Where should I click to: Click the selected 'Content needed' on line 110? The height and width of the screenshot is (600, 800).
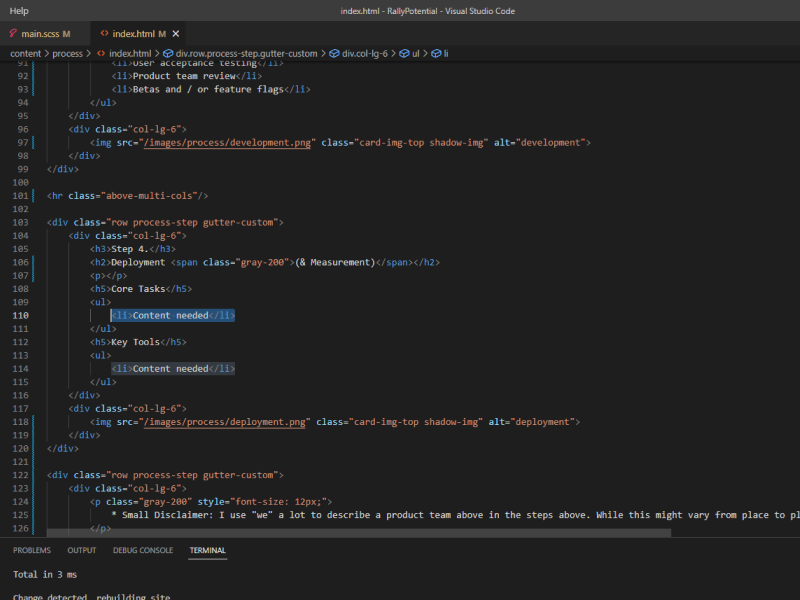(x=170, y=315)
